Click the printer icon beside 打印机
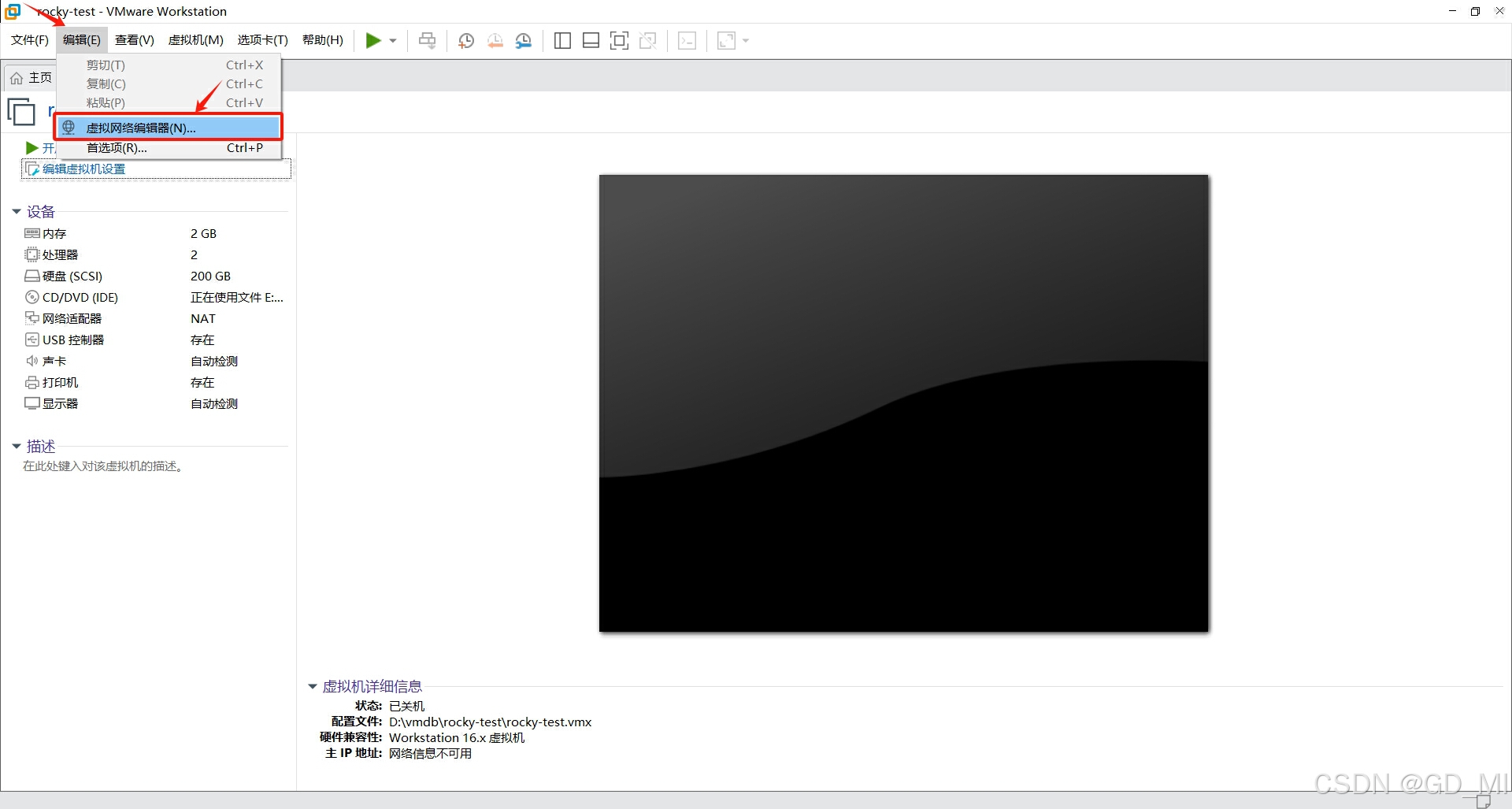1512x809 pixels. click(x=32, y=382)
